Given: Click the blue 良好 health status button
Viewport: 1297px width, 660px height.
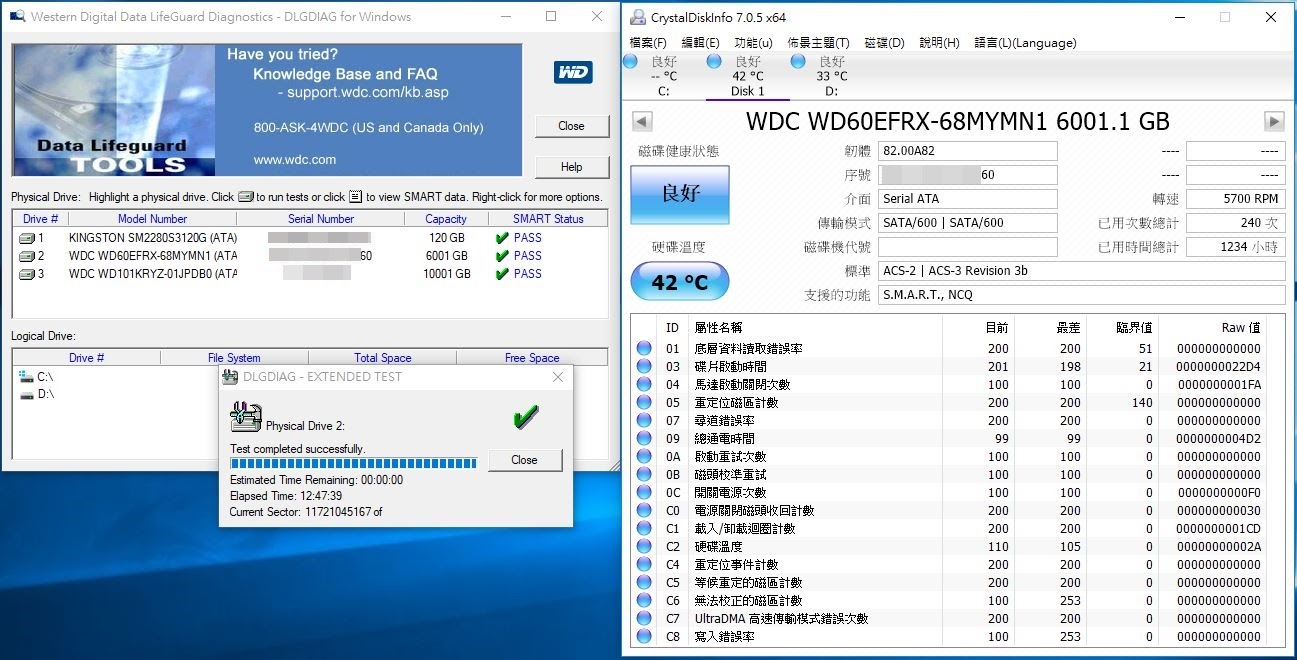Looking at the screenshot, I should pyautogui.click(x=680, y=194).
